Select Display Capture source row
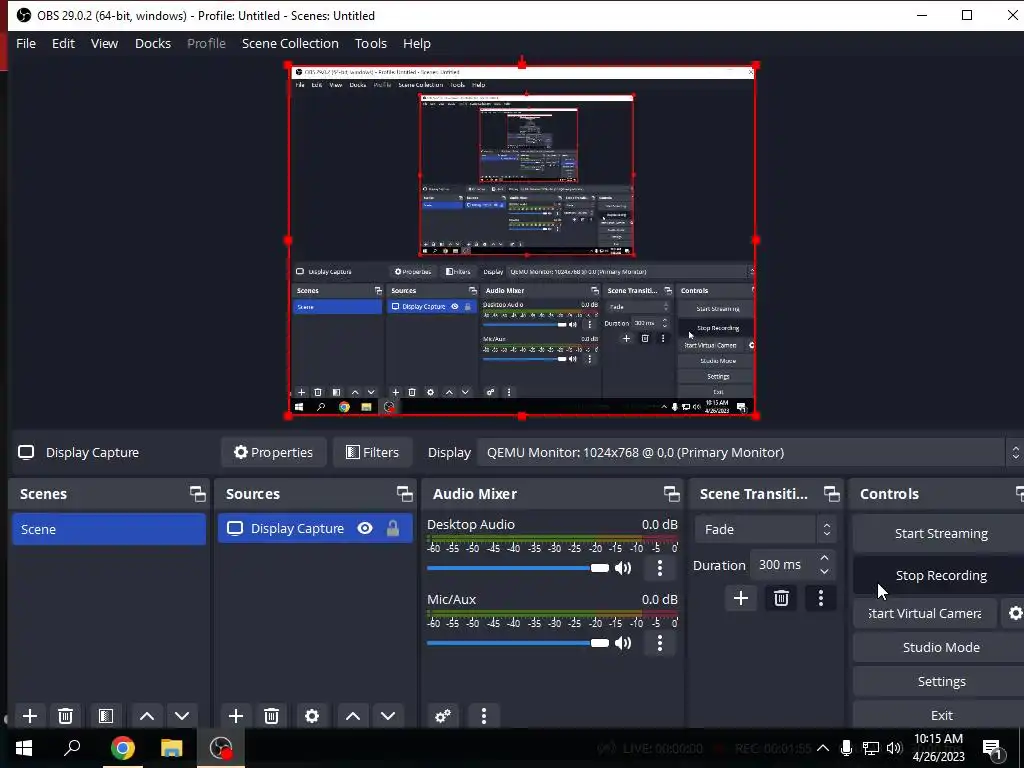This screenshot has height=768, width=1024. (x=315, y=528)
